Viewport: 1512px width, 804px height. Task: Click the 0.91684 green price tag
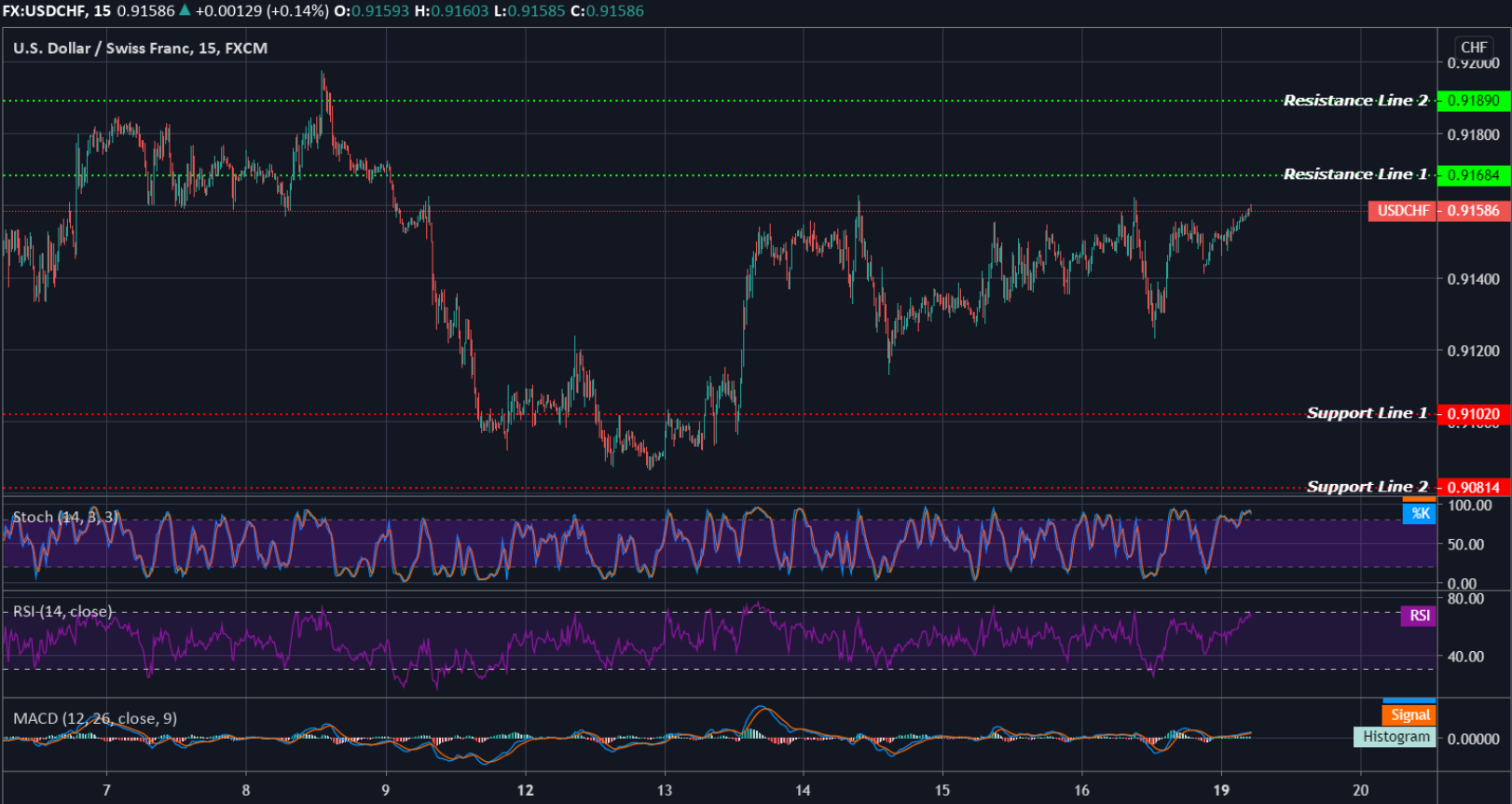click(x=1474, y=175)
